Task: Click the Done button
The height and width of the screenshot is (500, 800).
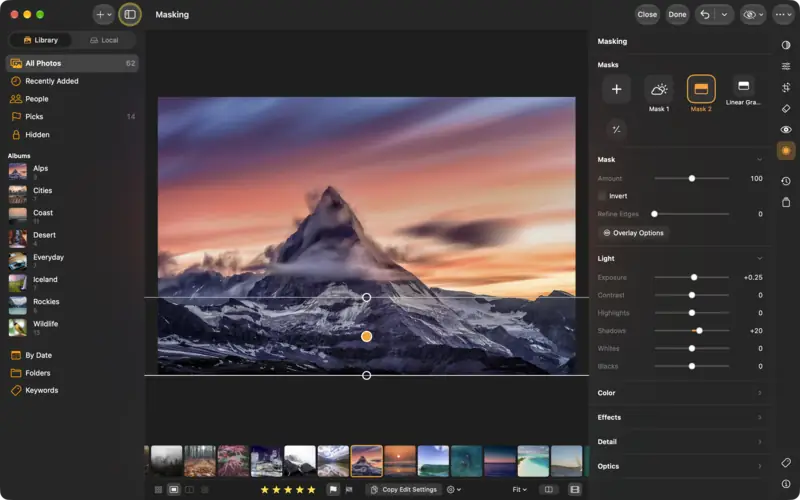Action: pyautogui.click(x=677, y=14)
